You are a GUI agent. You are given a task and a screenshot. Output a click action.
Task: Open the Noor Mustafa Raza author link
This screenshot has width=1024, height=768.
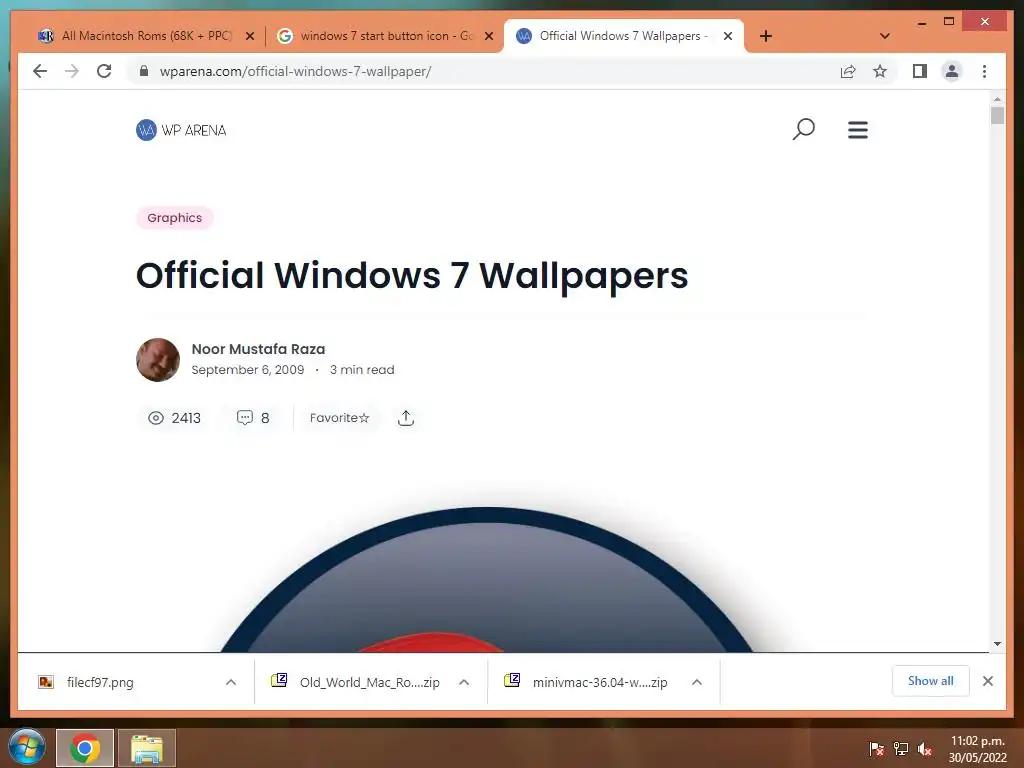click(x=258, y=349)
